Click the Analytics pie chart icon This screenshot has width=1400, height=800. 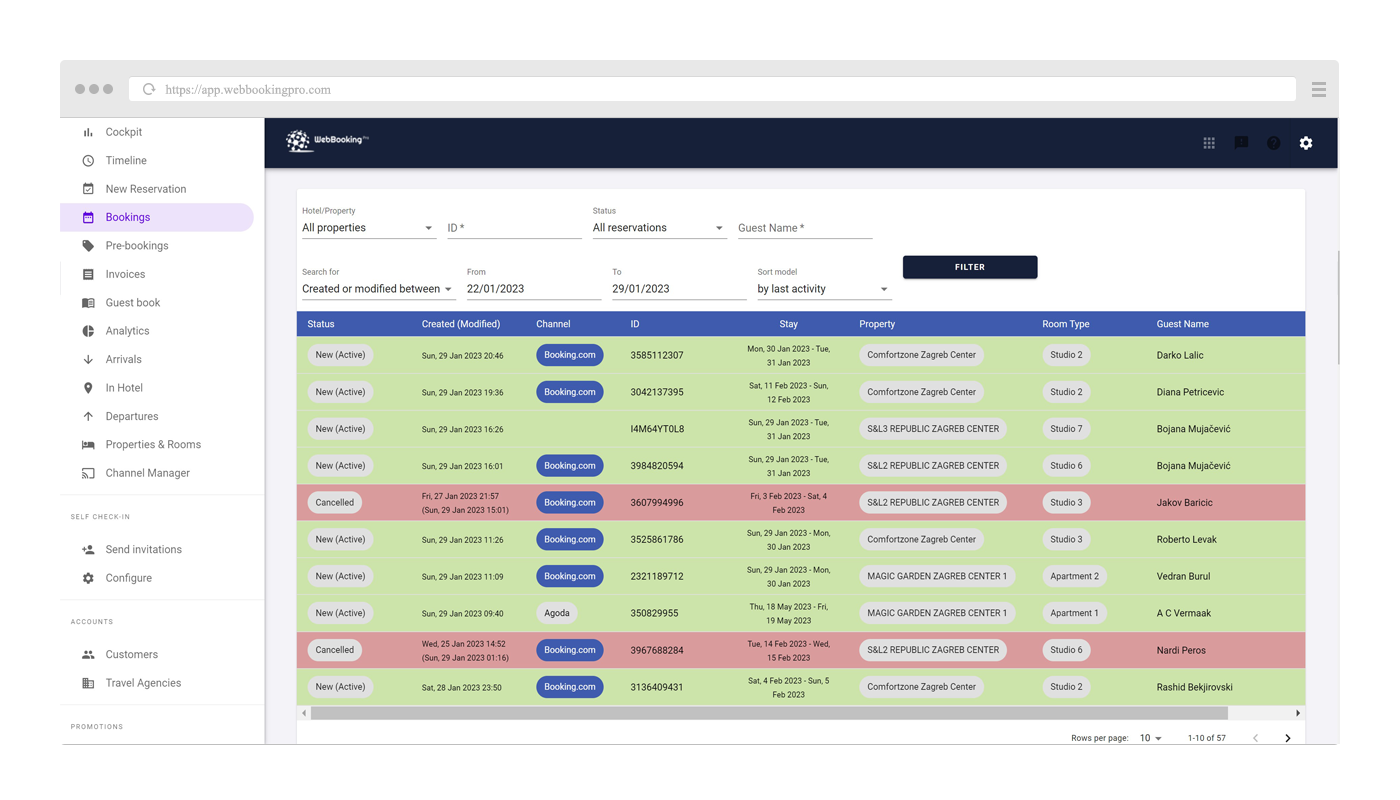click(x=88, y=331)
